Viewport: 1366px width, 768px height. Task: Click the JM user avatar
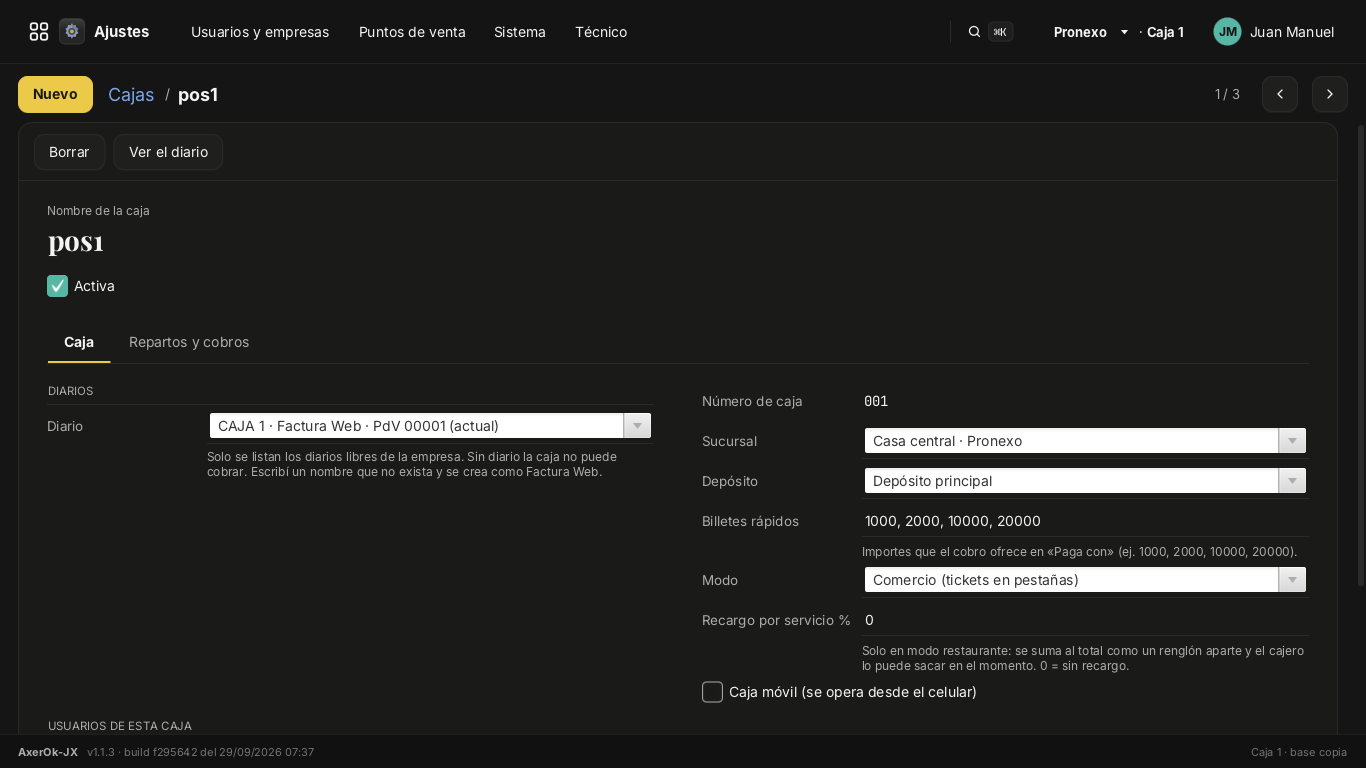[x=1227, y=32]
